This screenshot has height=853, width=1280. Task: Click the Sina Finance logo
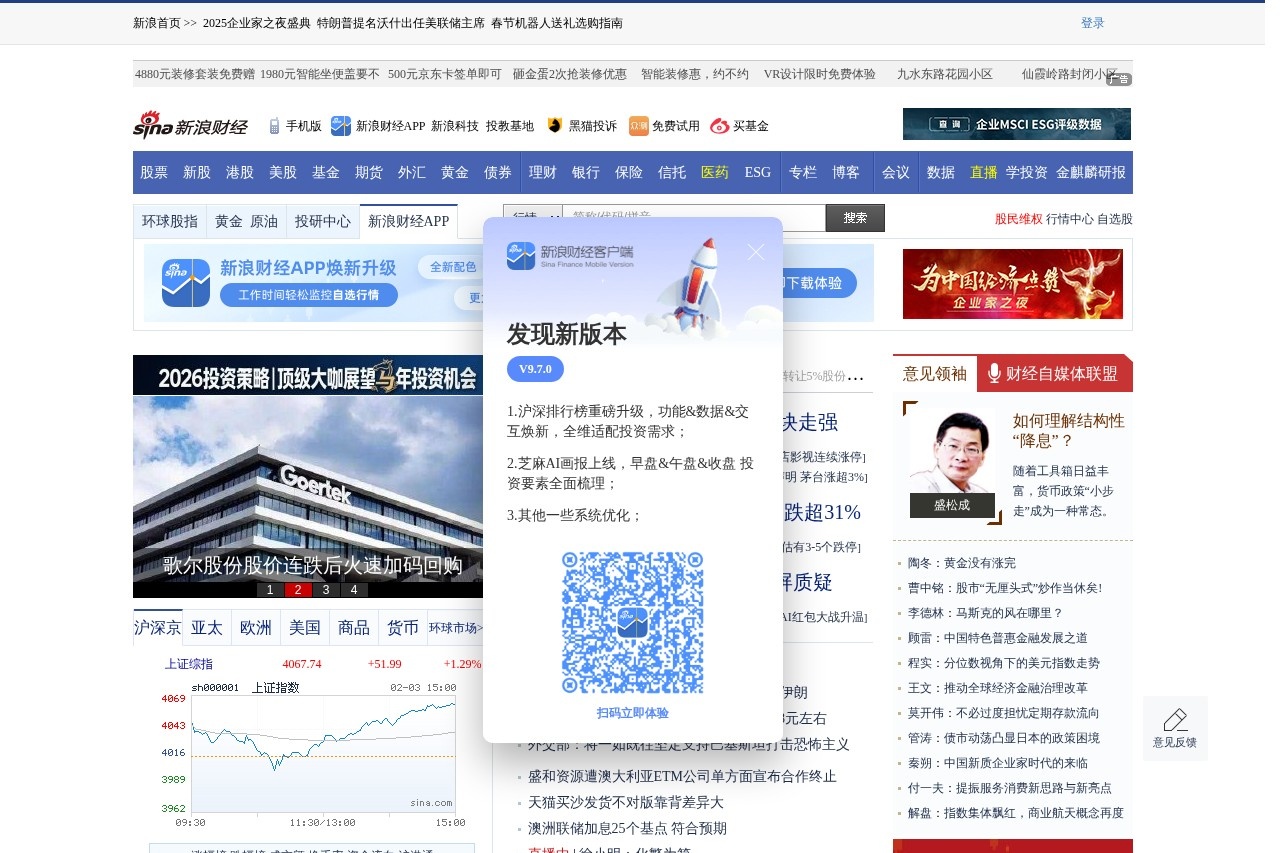point(190,125)
